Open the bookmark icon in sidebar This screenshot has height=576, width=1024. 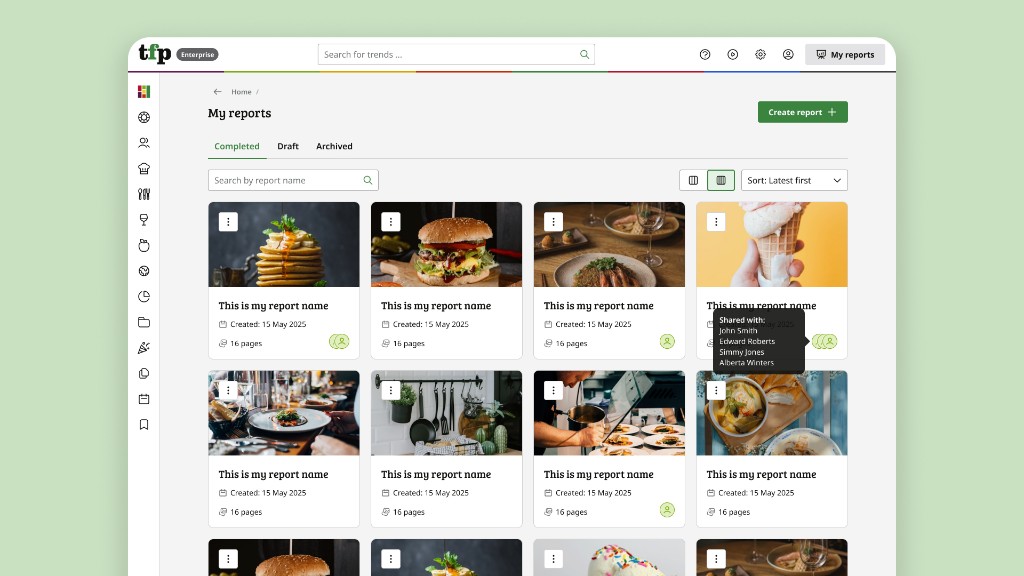tap(144, 424)
